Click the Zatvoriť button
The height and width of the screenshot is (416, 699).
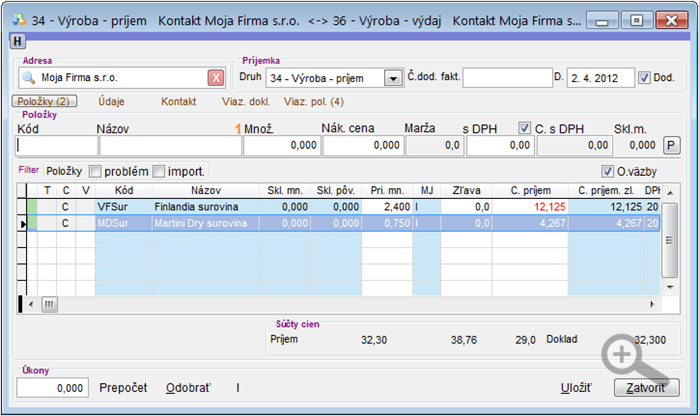[x=646, y=388]
